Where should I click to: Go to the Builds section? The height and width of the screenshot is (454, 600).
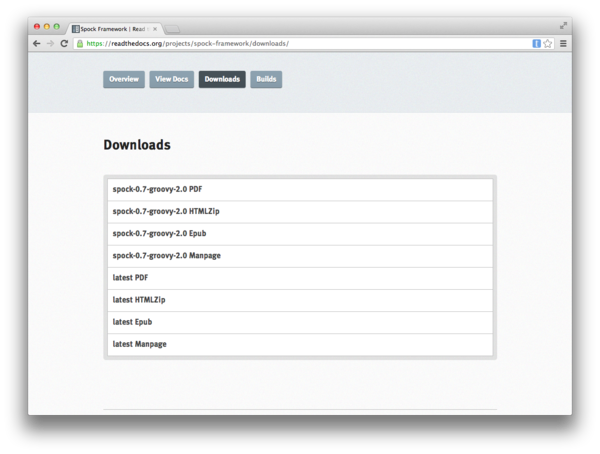(266, 79)
